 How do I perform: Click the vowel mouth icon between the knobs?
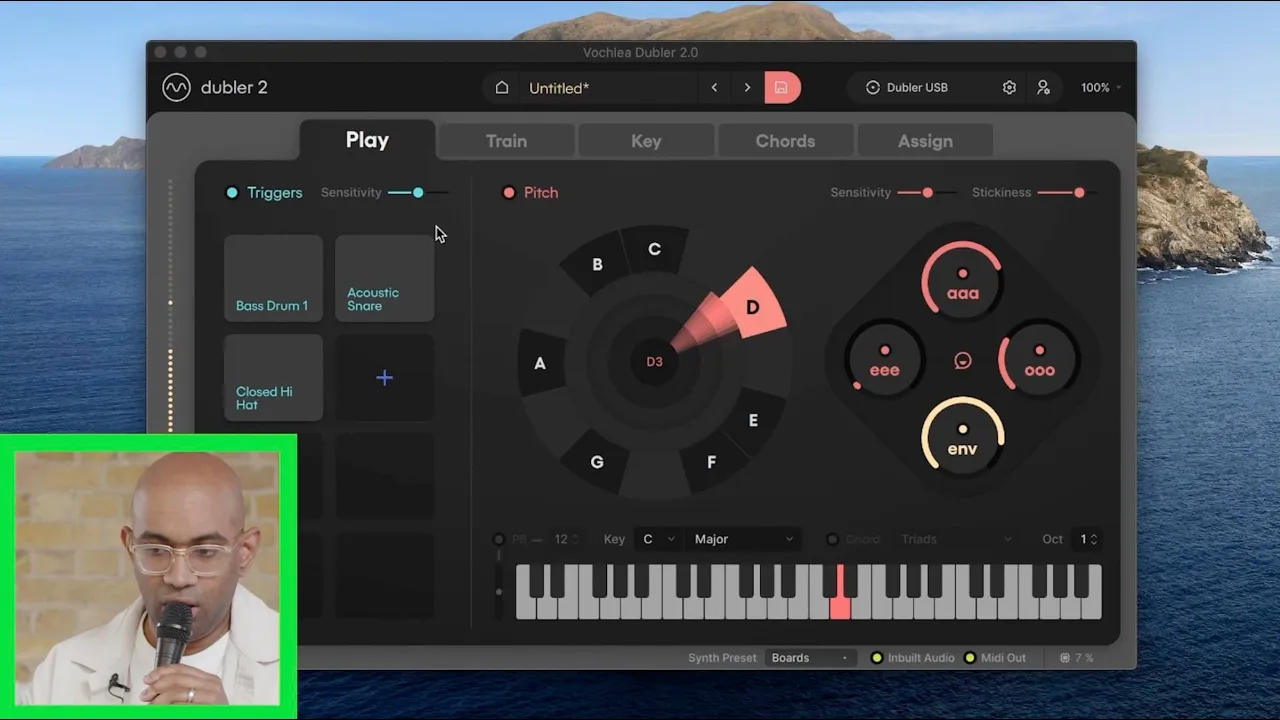pyautogui.click(x=963, y=361)
